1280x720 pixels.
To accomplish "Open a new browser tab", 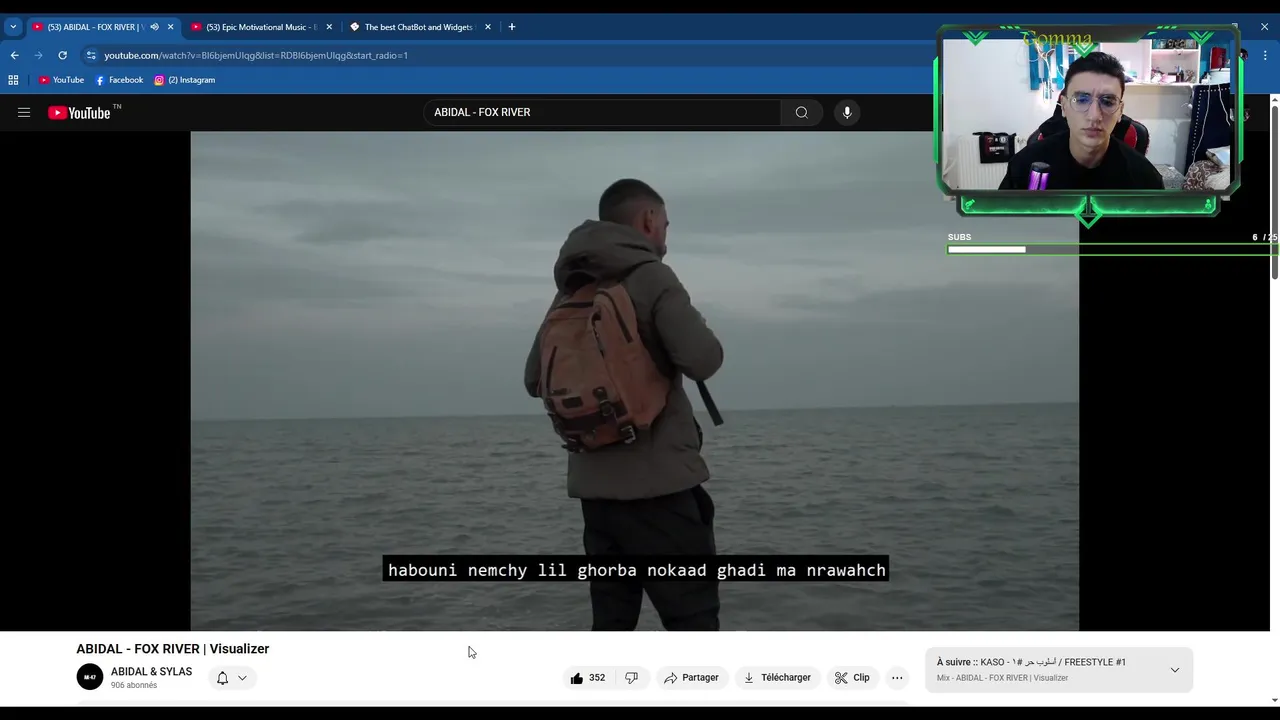I will pyautogui.click(x=511, y=27).
